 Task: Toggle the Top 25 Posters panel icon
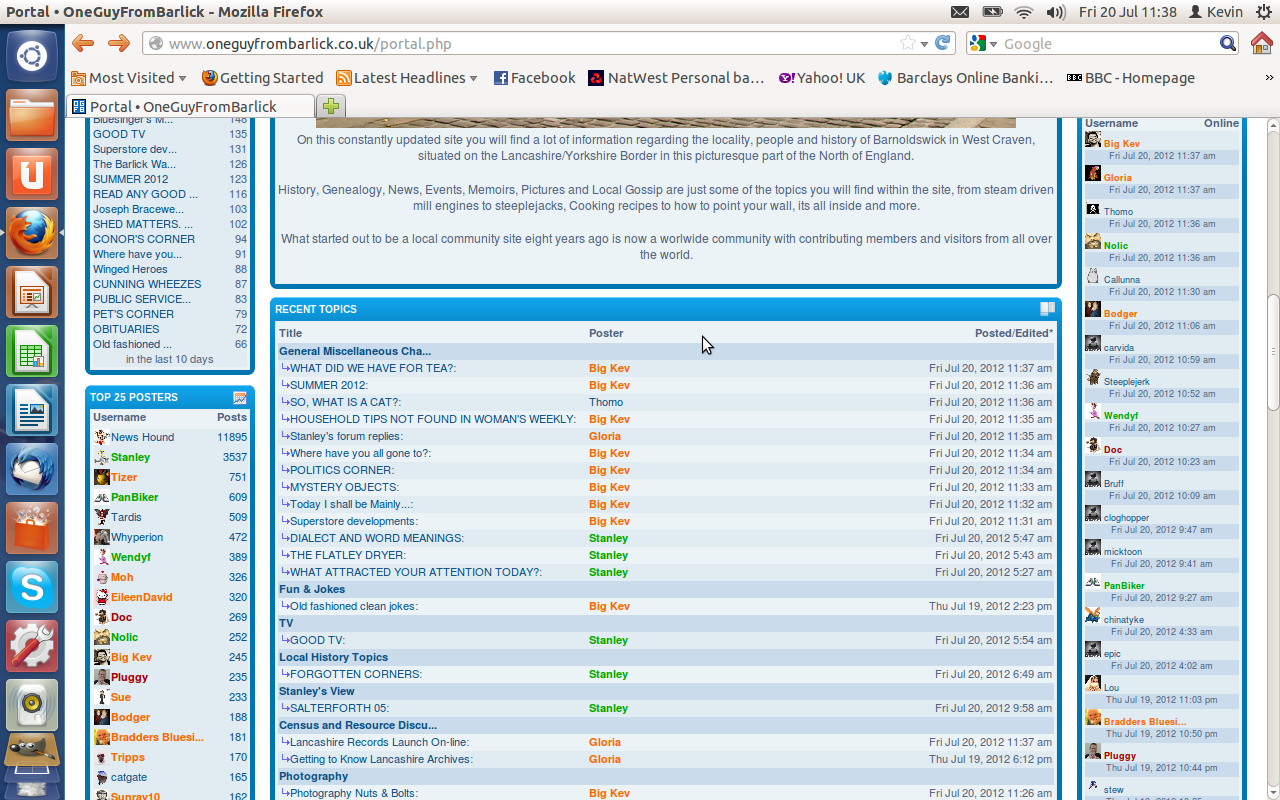click(x=240, y=397)
